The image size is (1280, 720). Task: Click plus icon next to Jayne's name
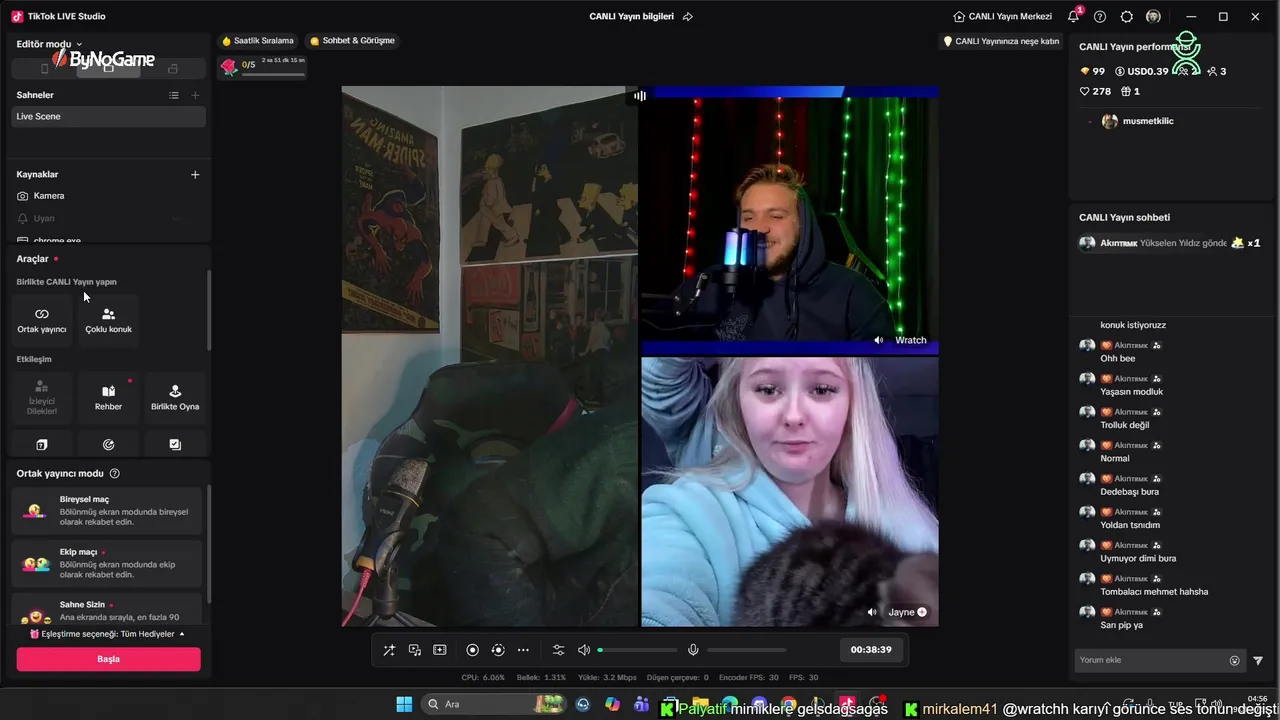pyautogui.click(x=922, y=612)
